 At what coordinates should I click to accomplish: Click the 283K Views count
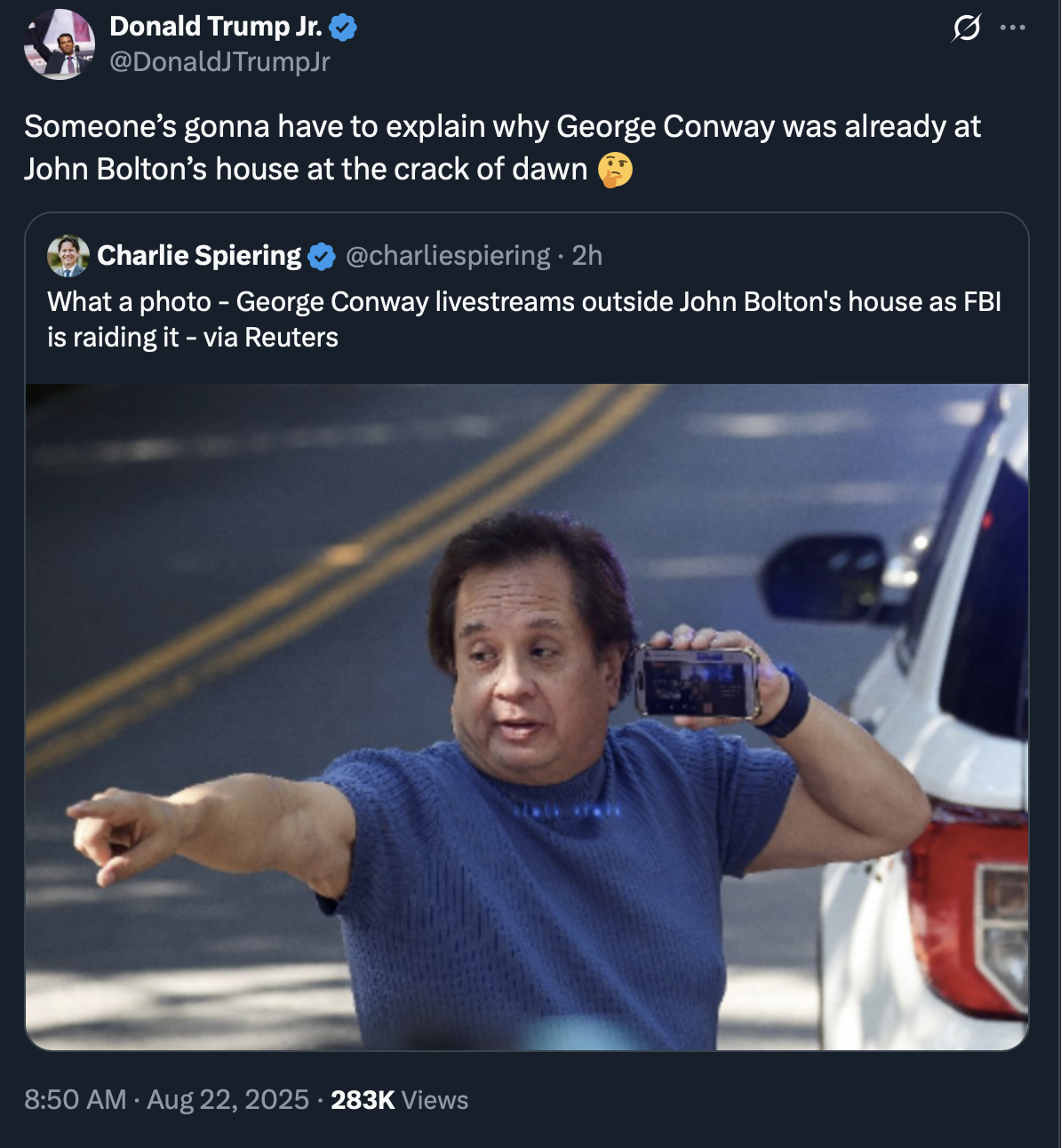point(399,1100)
